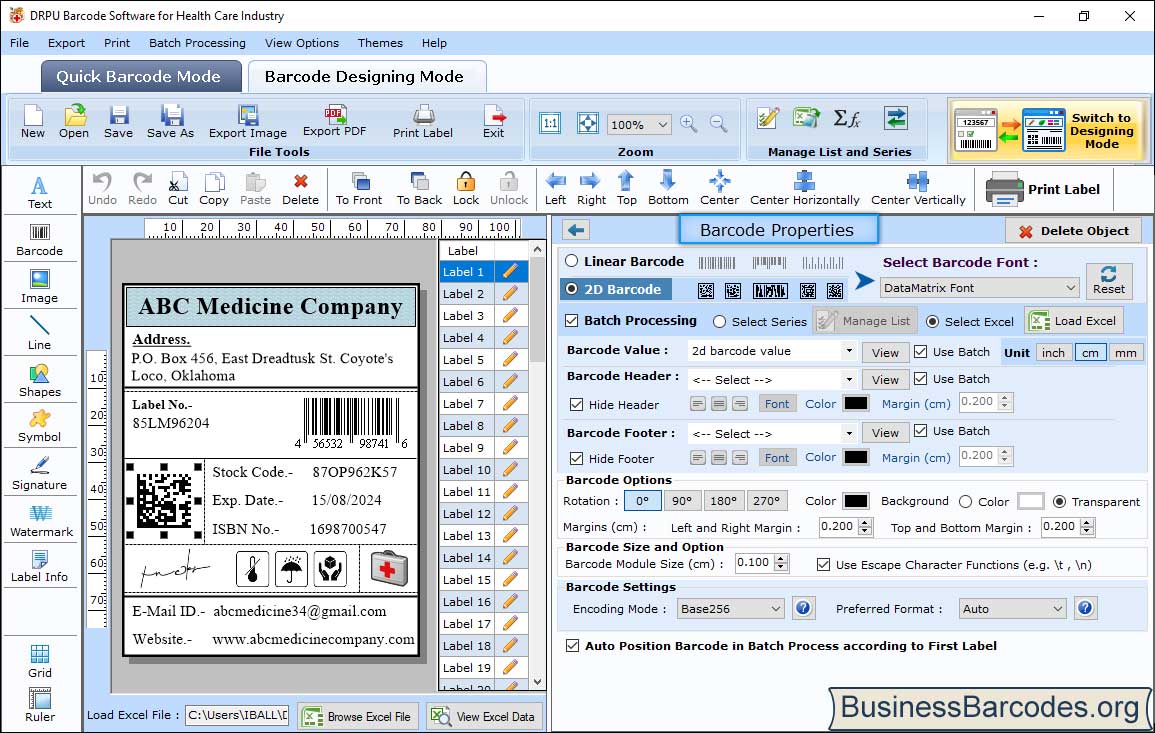Set rotation to 90° button

point(682,501)
